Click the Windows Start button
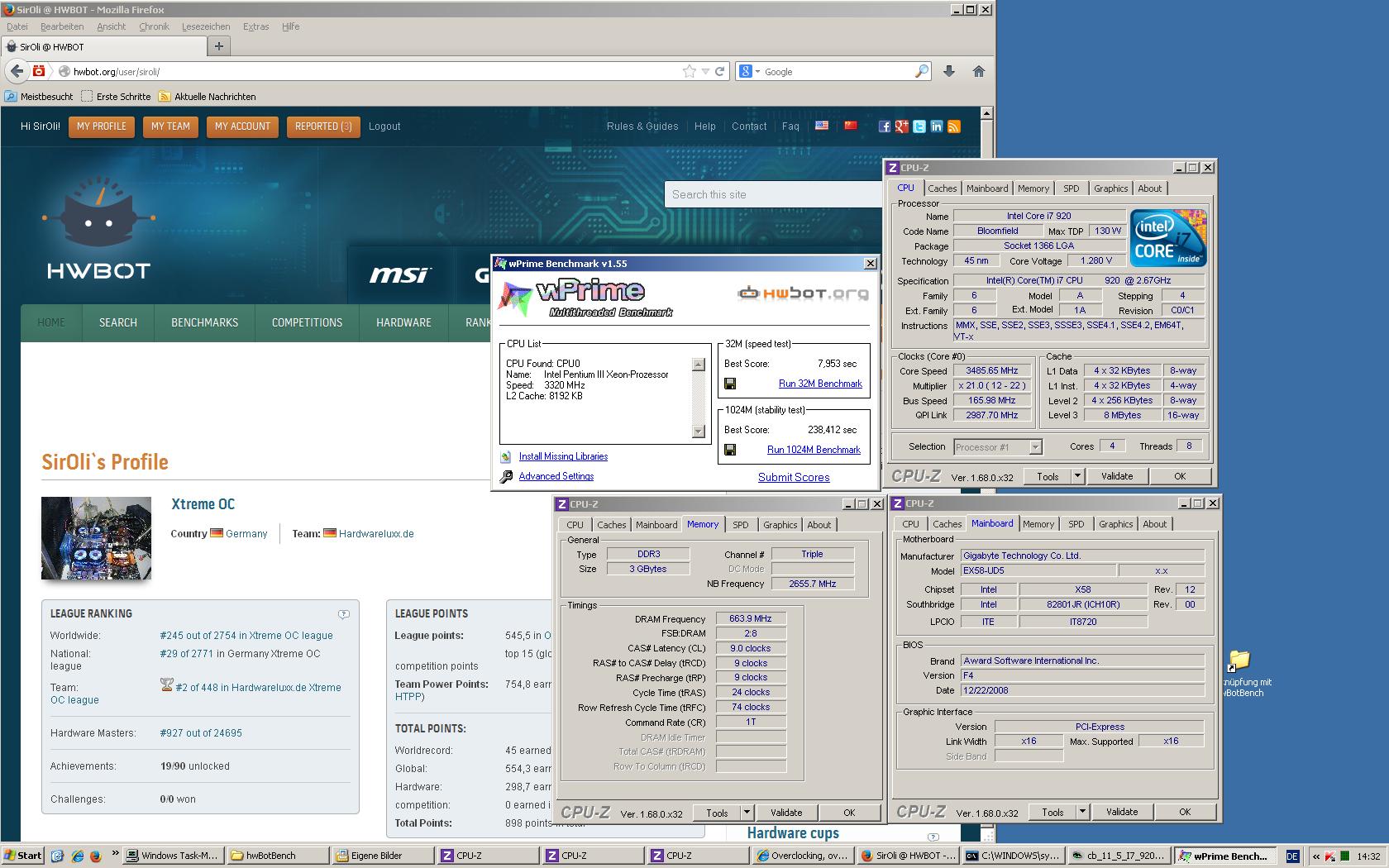 (22, 856)
